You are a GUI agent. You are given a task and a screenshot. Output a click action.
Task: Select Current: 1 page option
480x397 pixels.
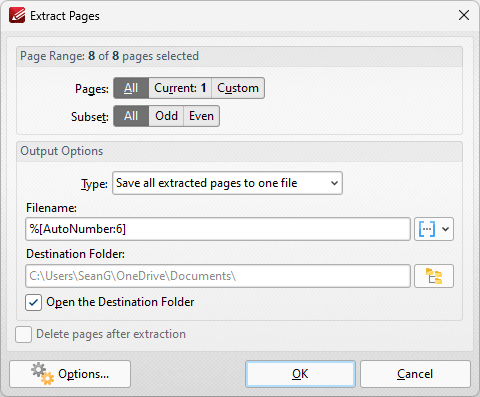tap(180, 88)
